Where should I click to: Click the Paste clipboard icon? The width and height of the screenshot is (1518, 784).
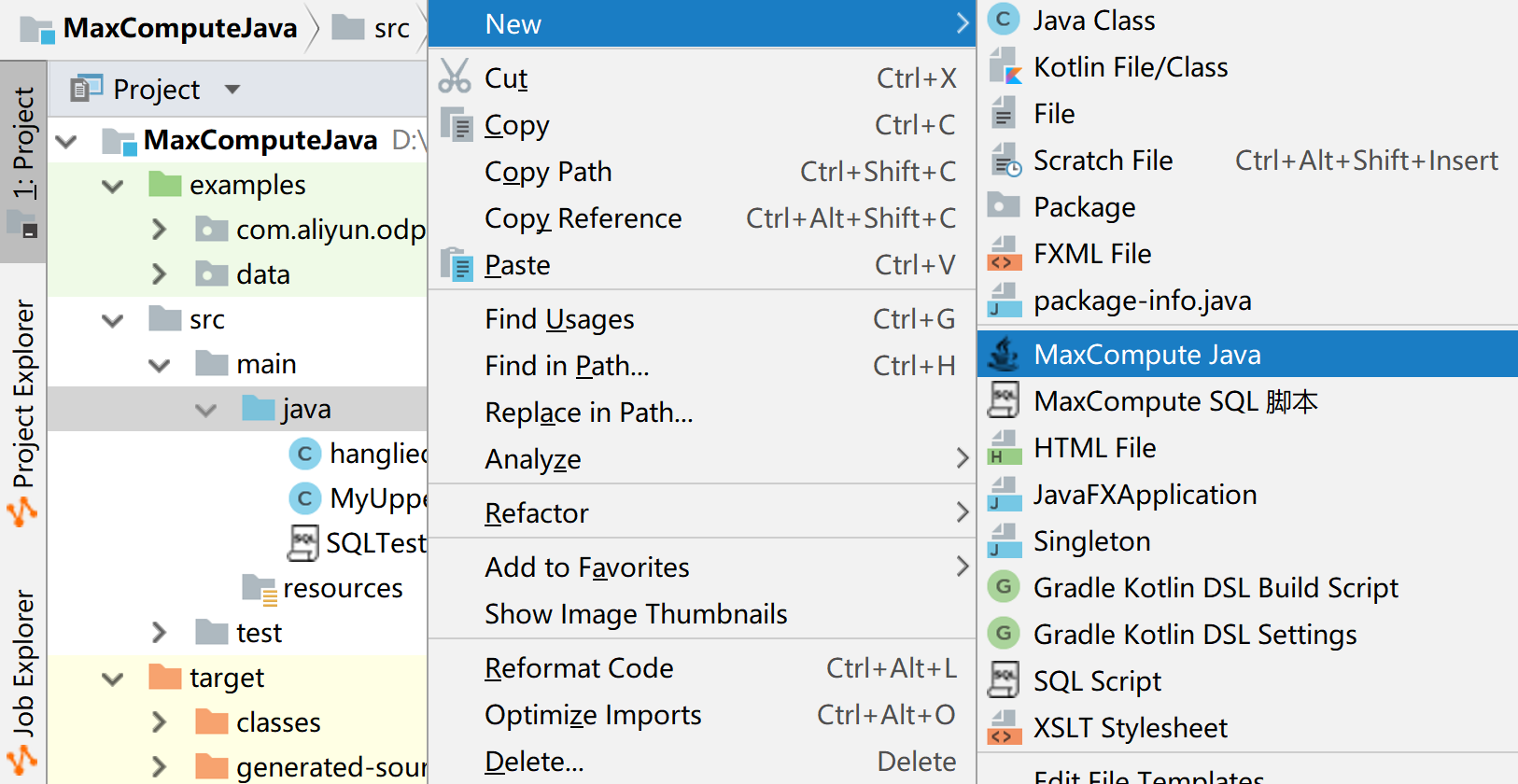click(x=457, y=264)
